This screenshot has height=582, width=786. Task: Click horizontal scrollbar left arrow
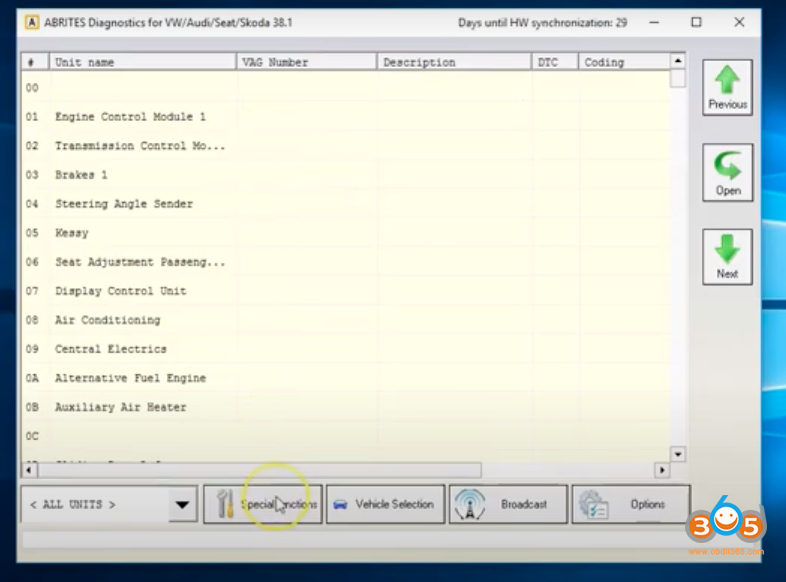(x=29, y=470)
